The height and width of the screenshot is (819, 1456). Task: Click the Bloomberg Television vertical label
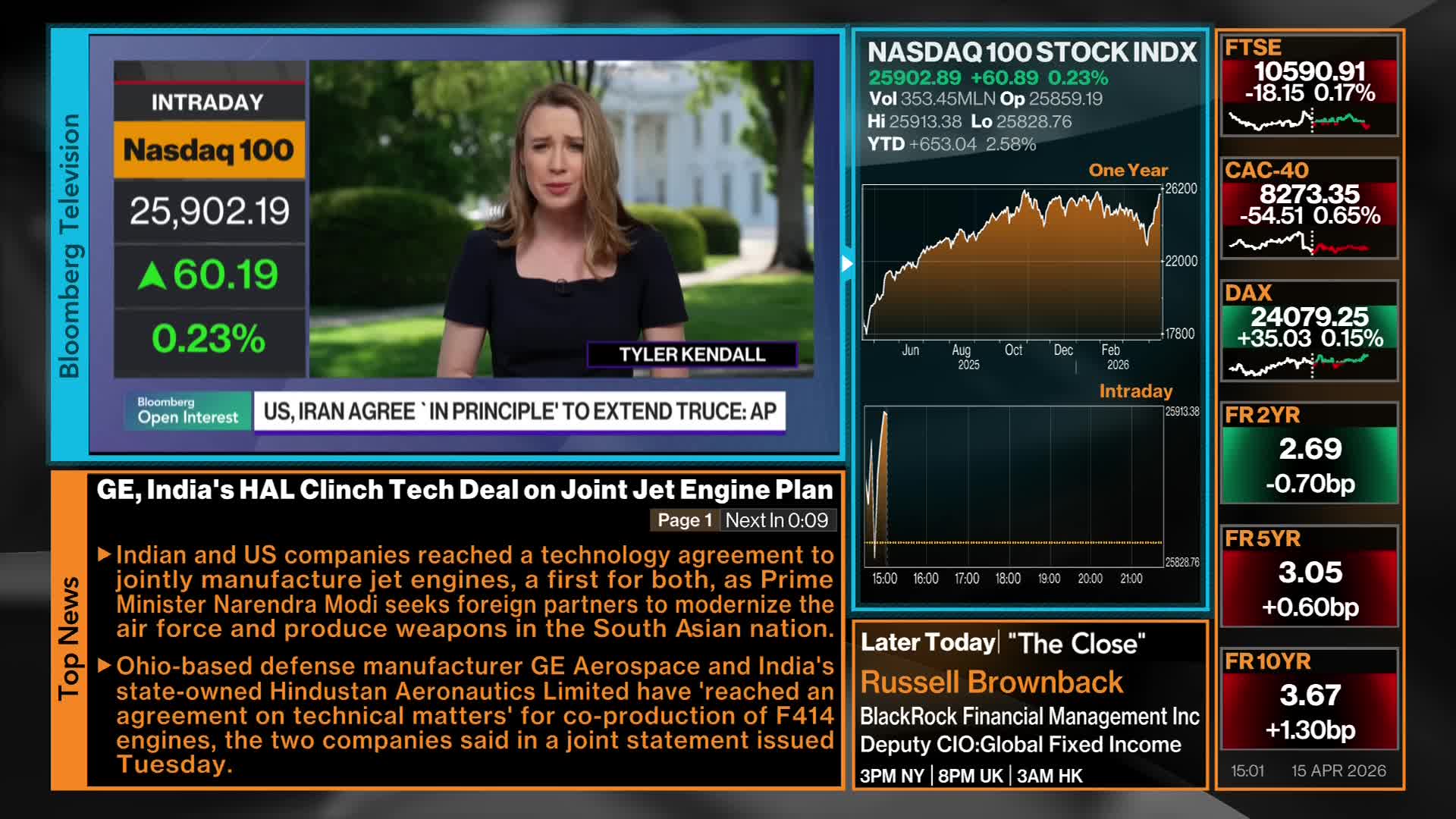69,245
